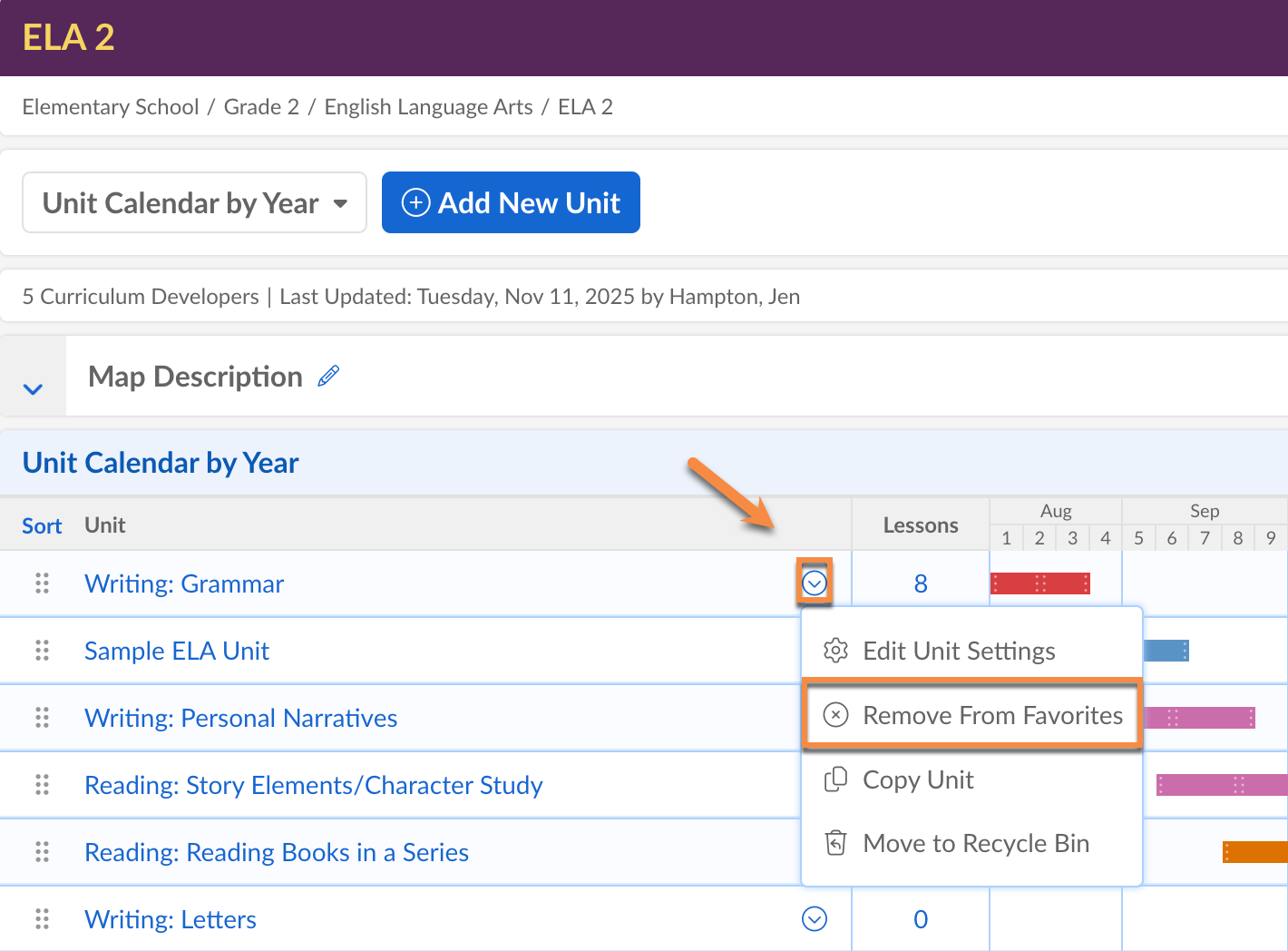This screenshot has width=1288, height=951.
Task: Click drag handle for Reading Books in a Series
Action: tap(42, 852)
